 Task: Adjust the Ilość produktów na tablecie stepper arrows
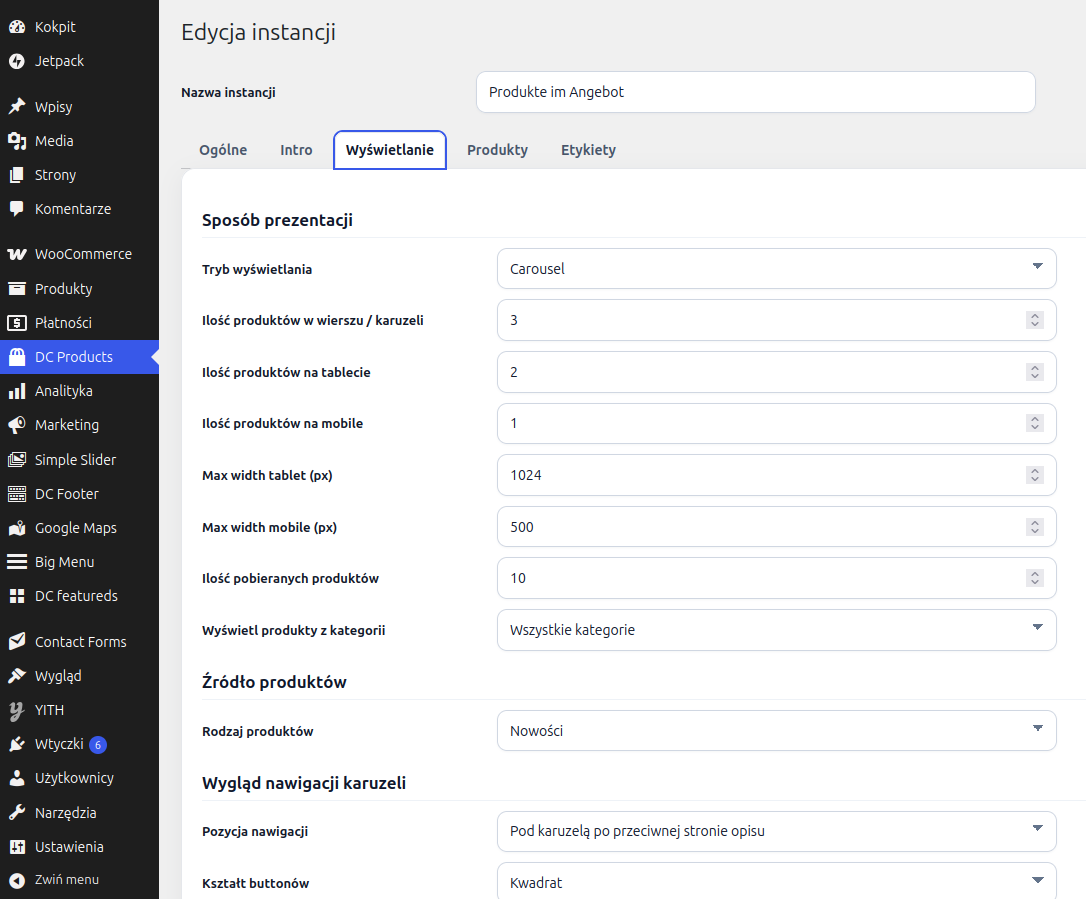(x=1035, y=372)
